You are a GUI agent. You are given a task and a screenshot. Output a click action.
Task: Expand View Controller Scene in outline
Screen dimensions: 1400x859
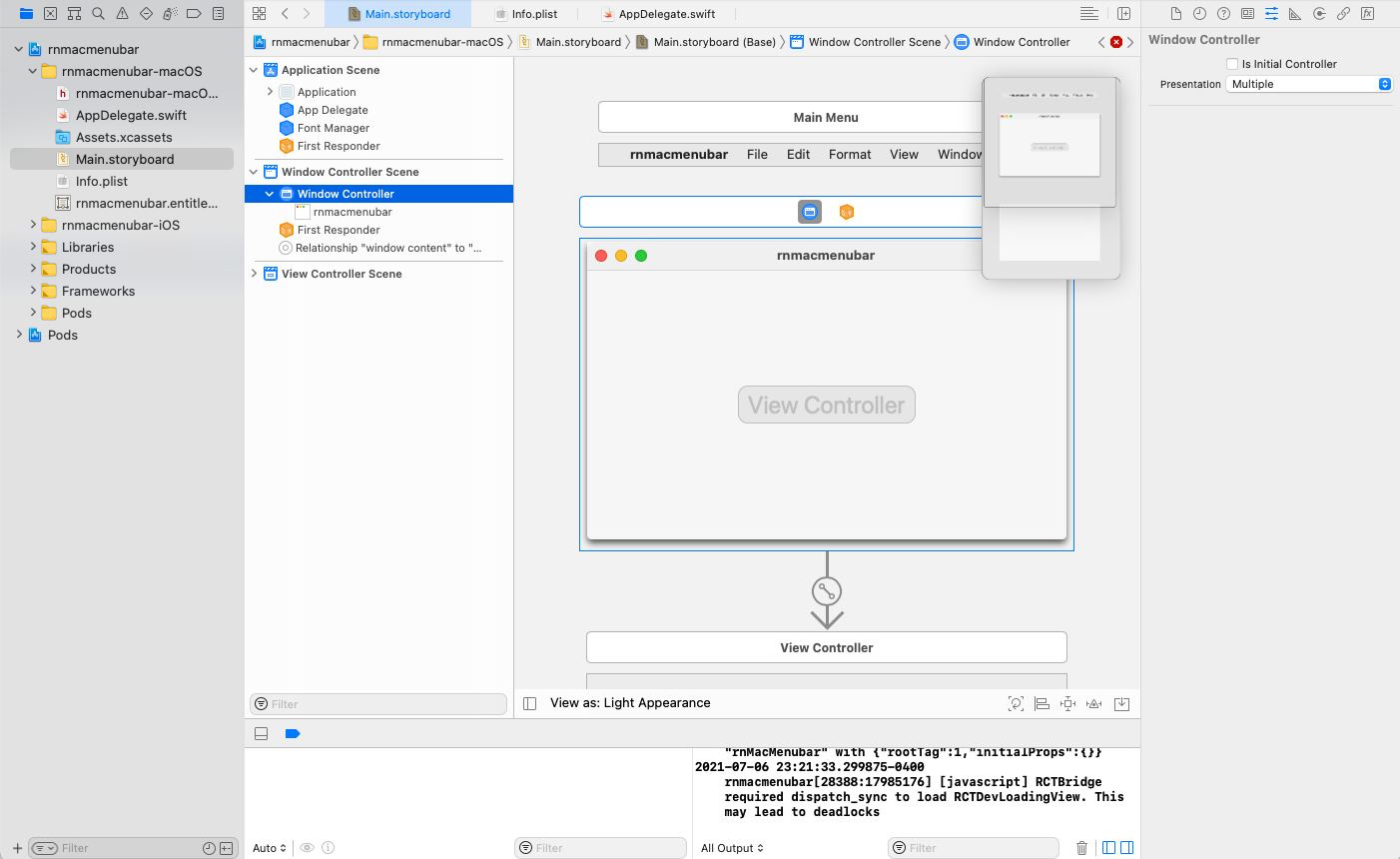(254, 274)
